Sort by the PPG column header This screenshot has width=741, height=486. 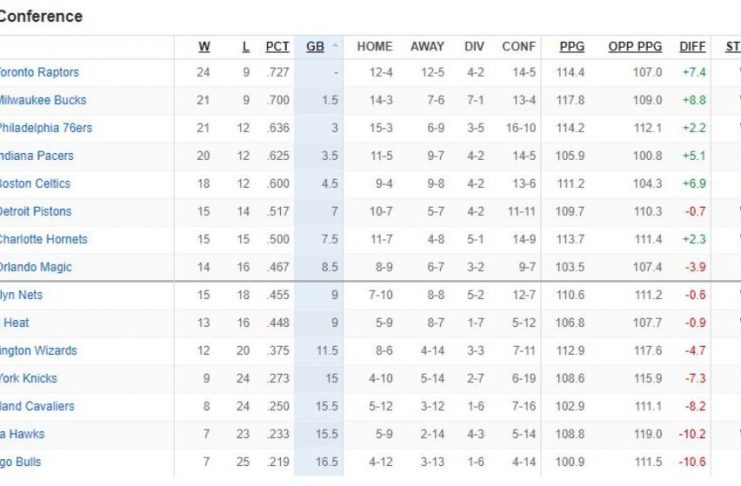[572, 46]
